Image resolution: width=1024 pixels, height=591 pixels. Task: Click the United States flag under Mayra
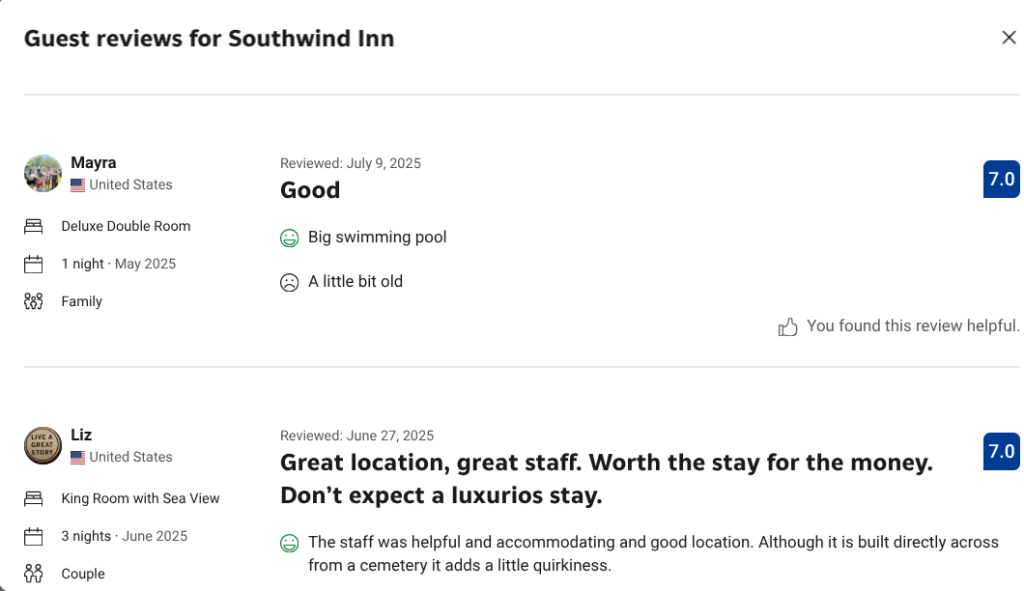tap(77, 185)
